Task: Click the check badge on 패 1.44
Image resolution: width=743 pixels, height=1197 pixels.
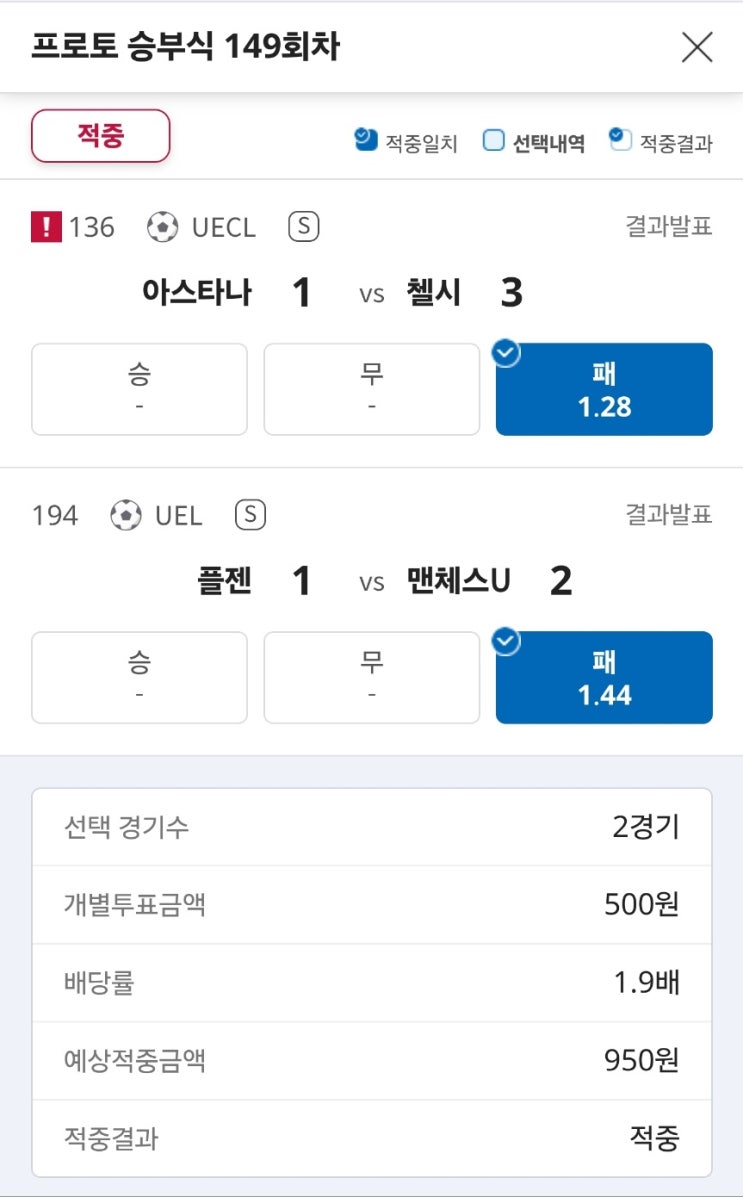Action: 508,641
